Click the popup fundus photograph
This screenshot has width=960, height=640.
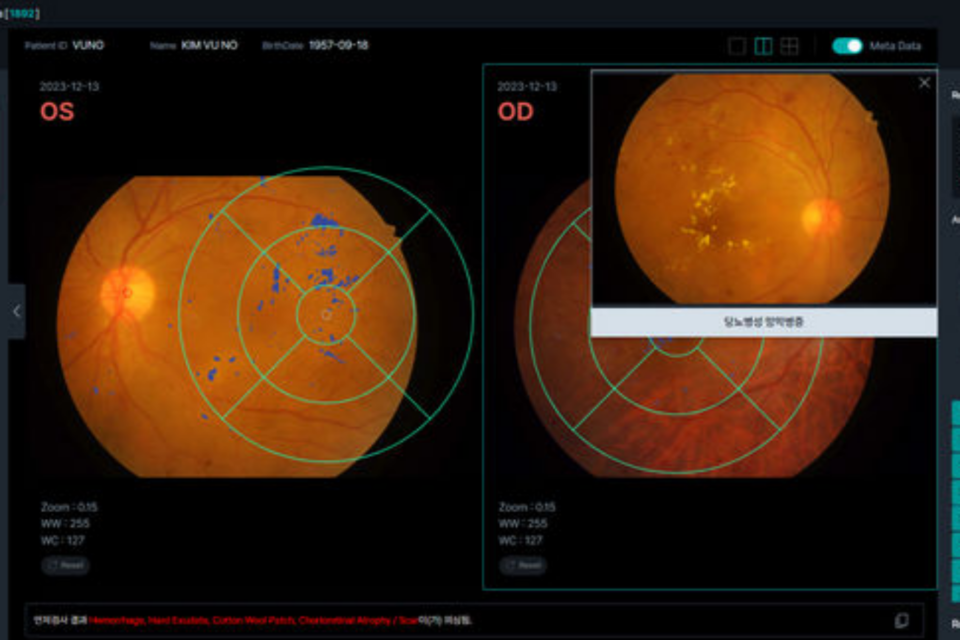click(x=752, y=188)
